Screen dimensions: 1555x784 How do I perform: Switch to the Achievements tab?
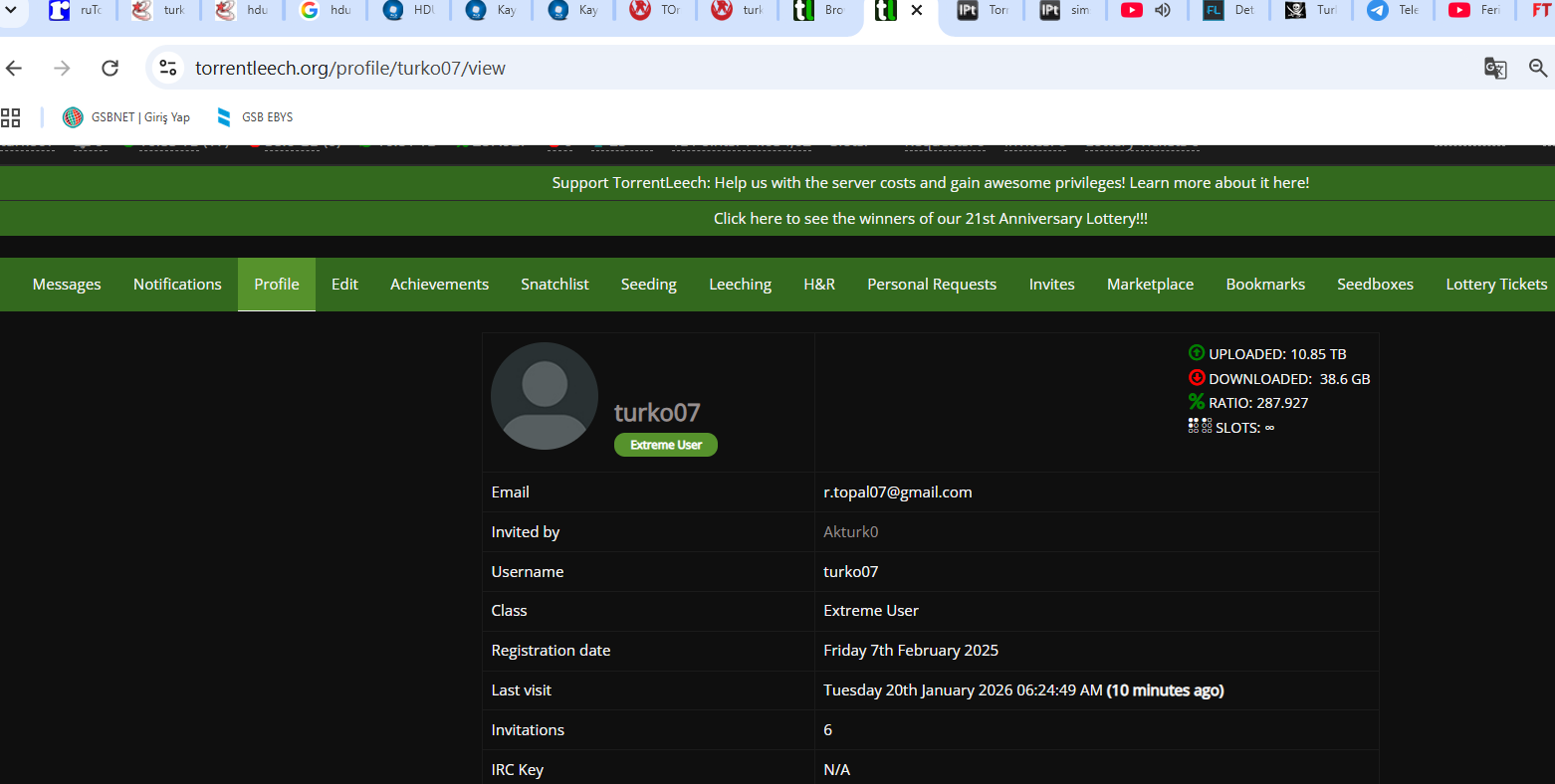(439, 285)
